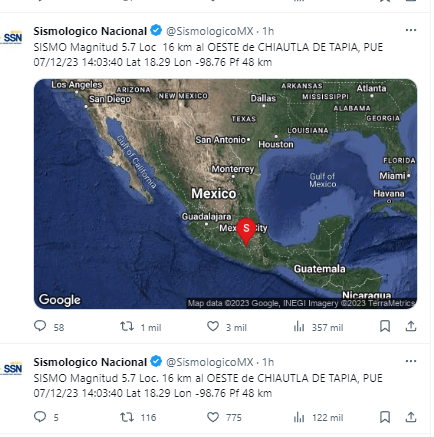
Task: Click the SSN avatar on second tweet
Action: pos(13,368)
